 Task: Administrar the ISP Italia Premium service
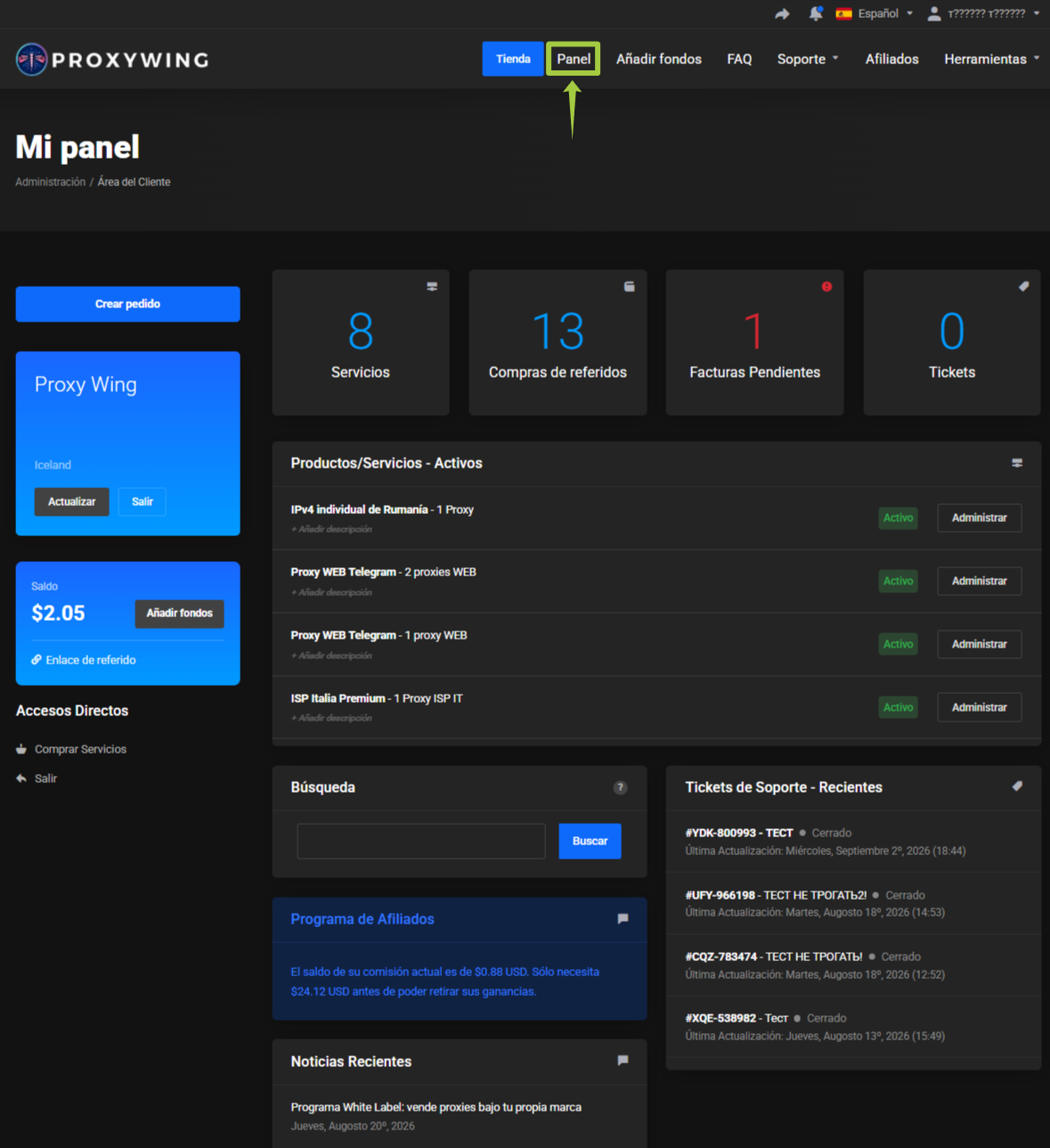tap(979, 707)
